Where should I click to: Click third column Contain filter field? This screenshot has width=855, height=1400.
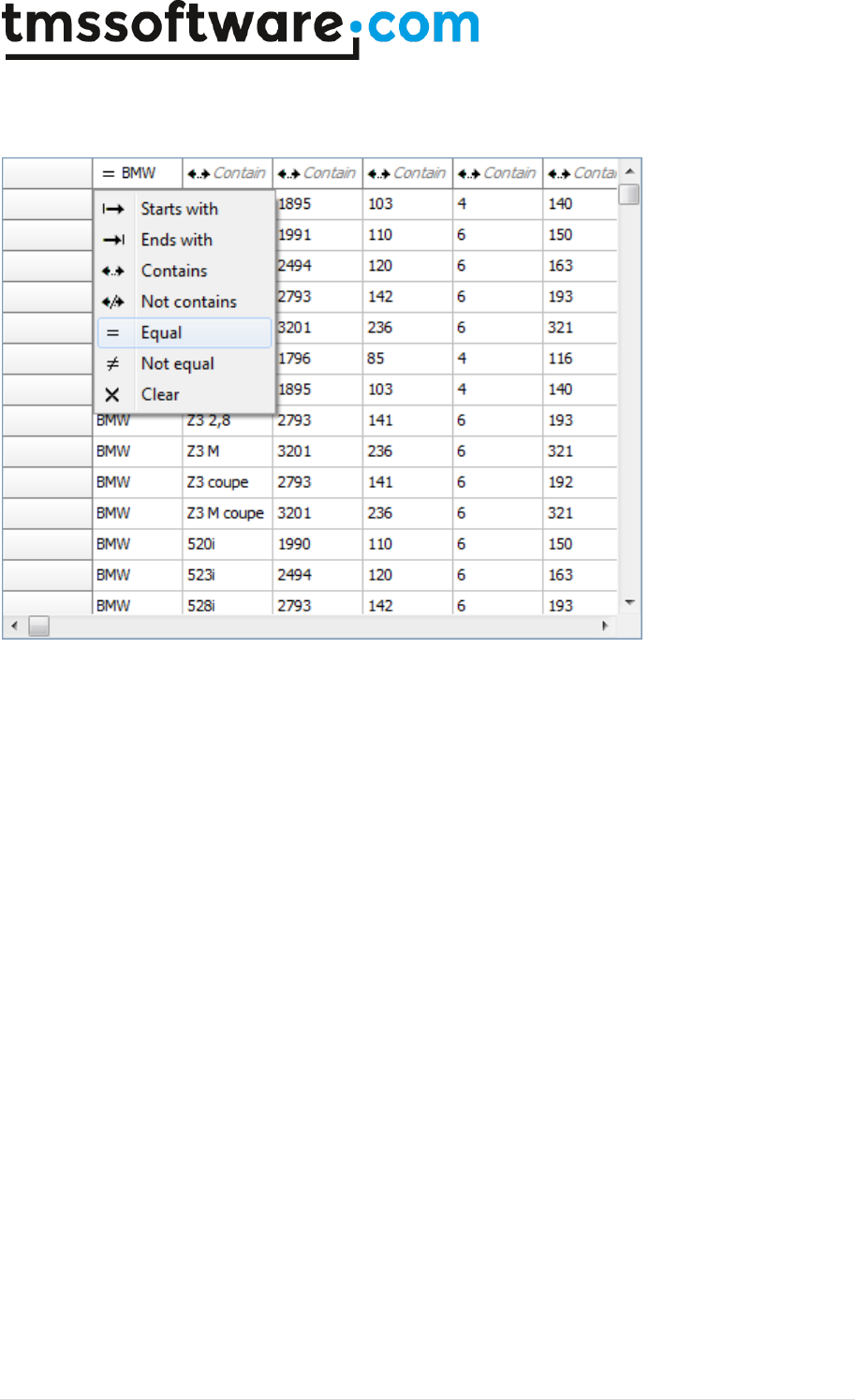click(329, 173)
